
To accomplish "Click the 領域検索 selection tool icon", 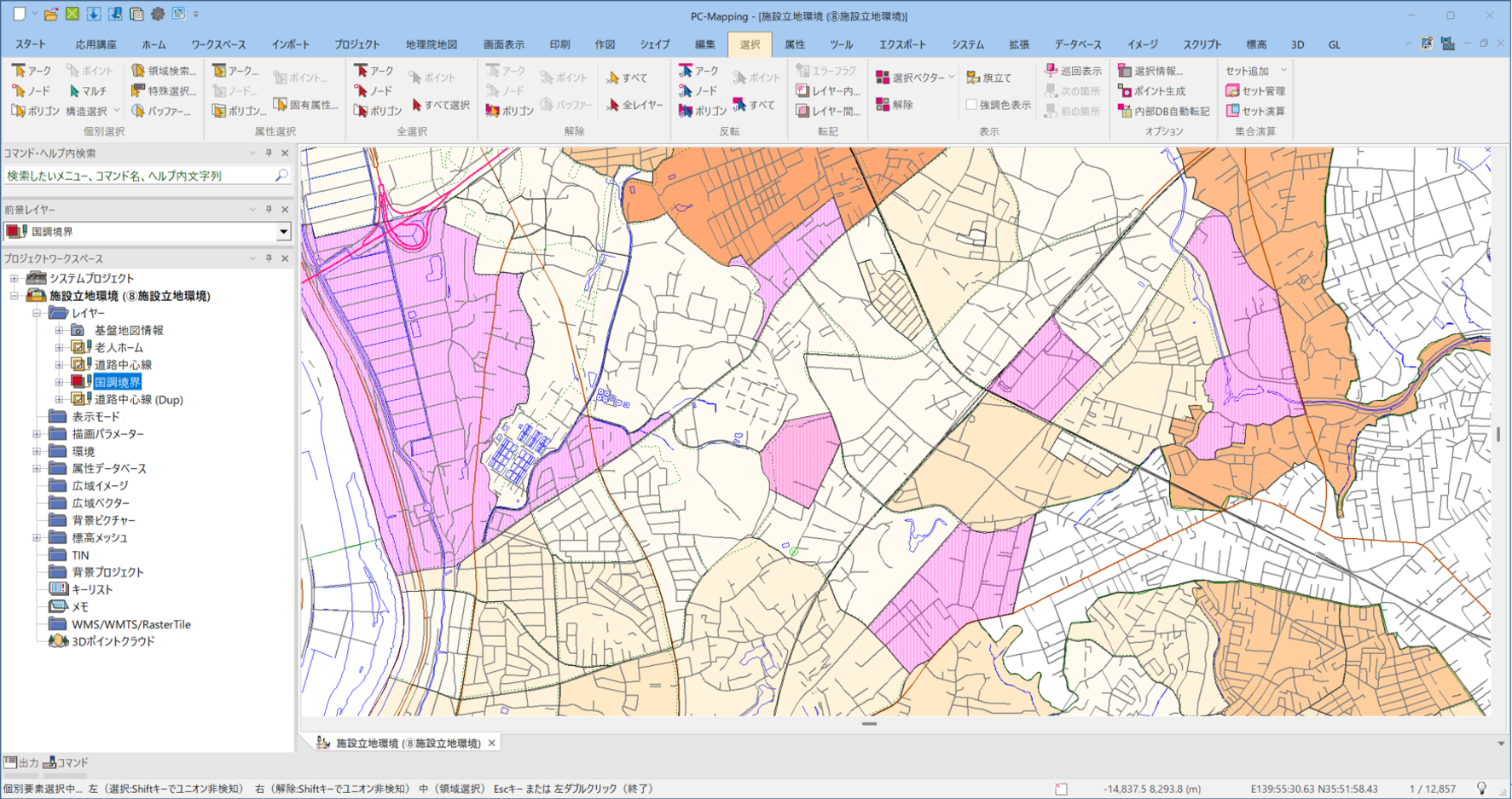I will pyautogui.click(x=138, y=71).
